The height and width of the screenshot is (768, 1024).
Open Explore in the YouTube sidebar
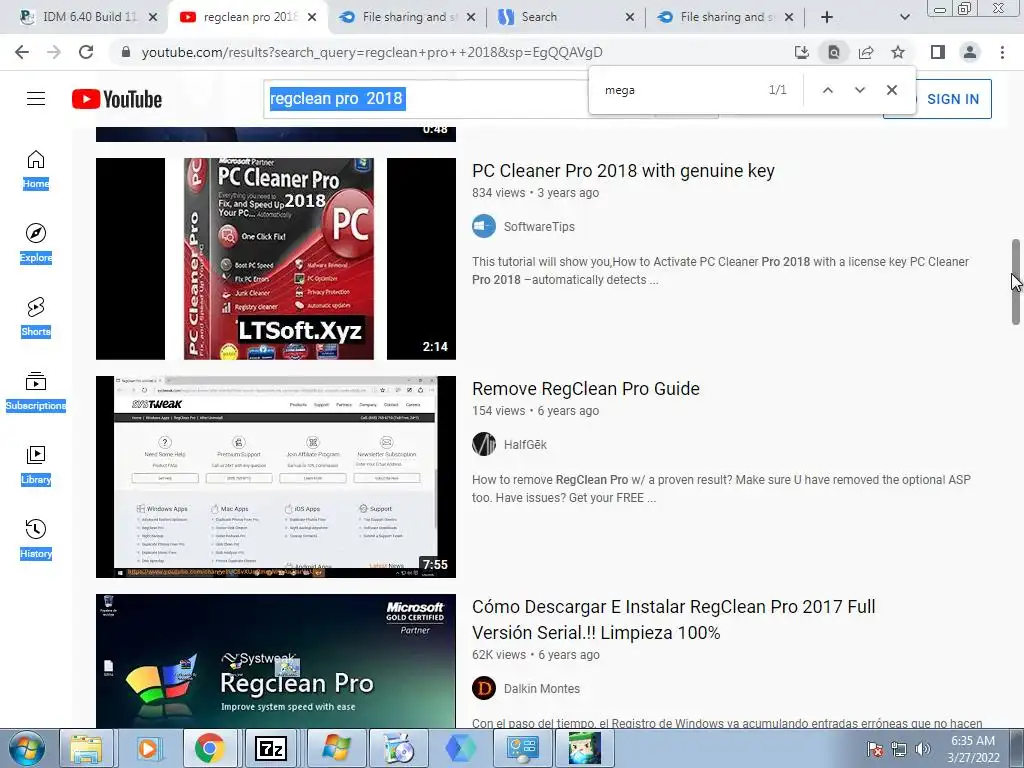click(x=36, y=243)
